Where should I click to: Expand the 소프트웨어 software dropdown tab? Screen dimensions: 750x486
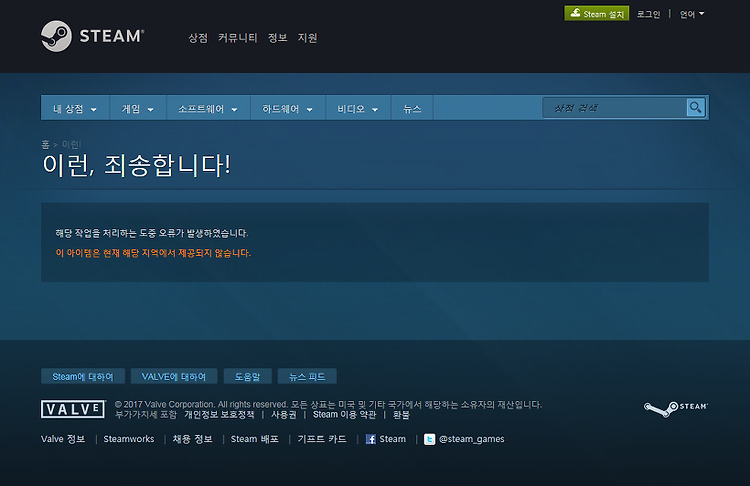(x=208, y=109)
